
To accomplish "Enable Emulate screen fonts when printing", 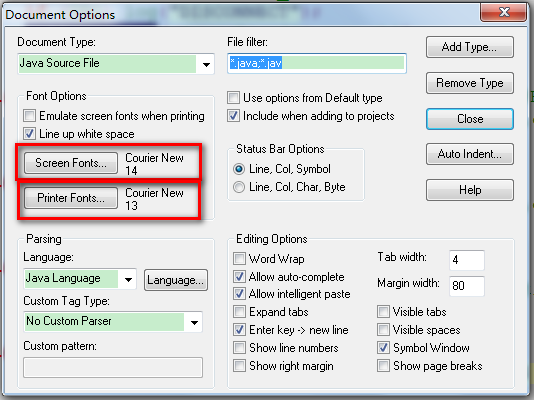I will click(x=29, y=116).
